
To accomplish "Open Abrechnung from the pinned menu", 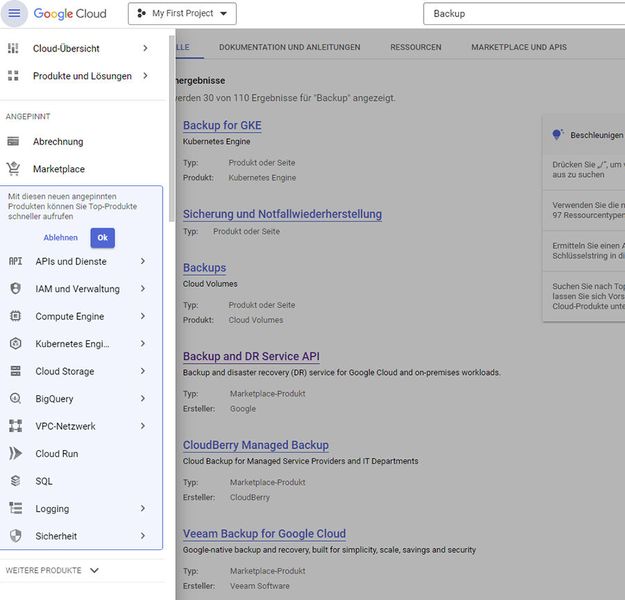I will (x=58, y=142).
